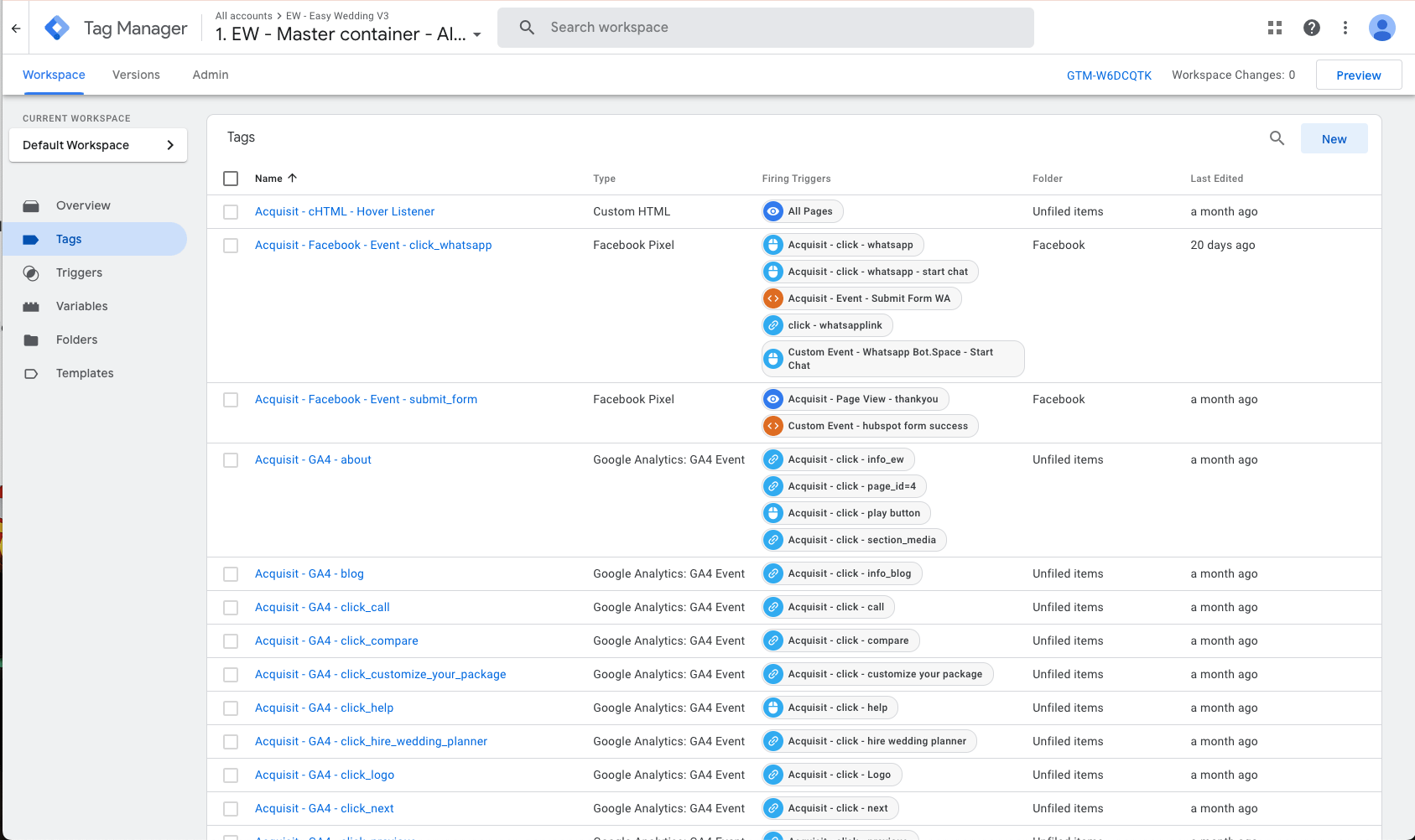The height and width of the screenshot is (840, 1415).
Task: Click the Name column sort arrow
Action: (292, 178)
